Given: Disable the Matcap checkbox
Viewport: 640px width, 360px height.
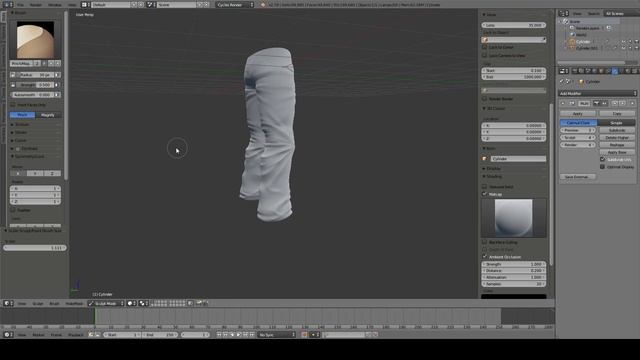Looking at the screenshot, I should 484,194.
